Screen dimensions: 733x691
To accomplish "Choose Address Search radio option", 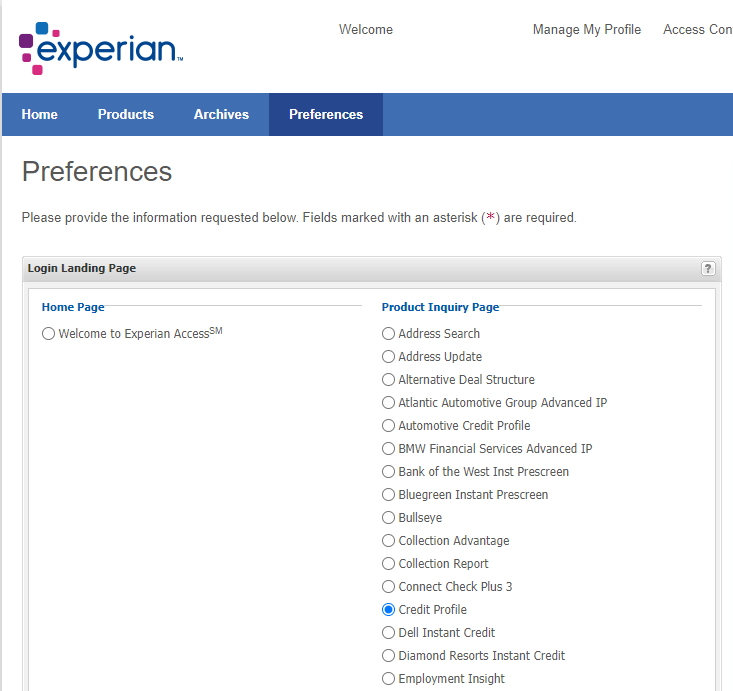I will [x=389, y=334].
